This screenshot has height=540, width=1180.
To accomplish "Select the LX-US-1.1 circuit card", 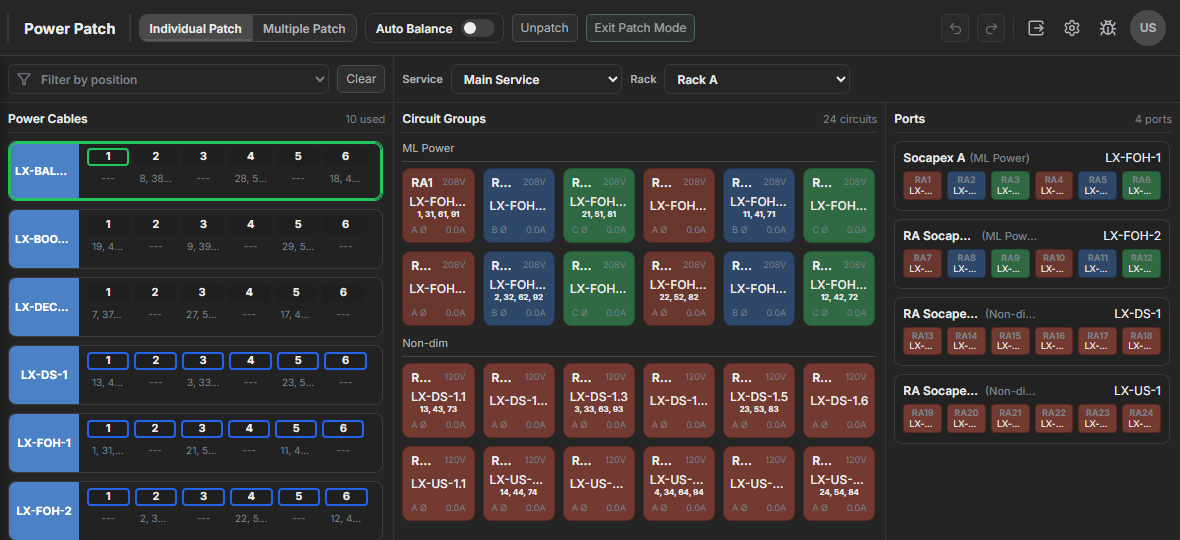I will point(439,484).
